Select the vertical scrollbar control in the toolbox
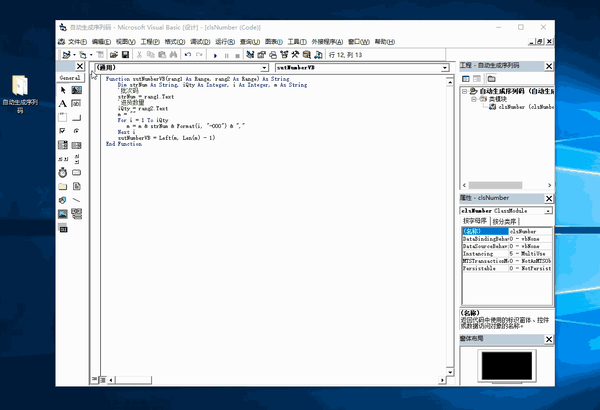 [77, 159]
